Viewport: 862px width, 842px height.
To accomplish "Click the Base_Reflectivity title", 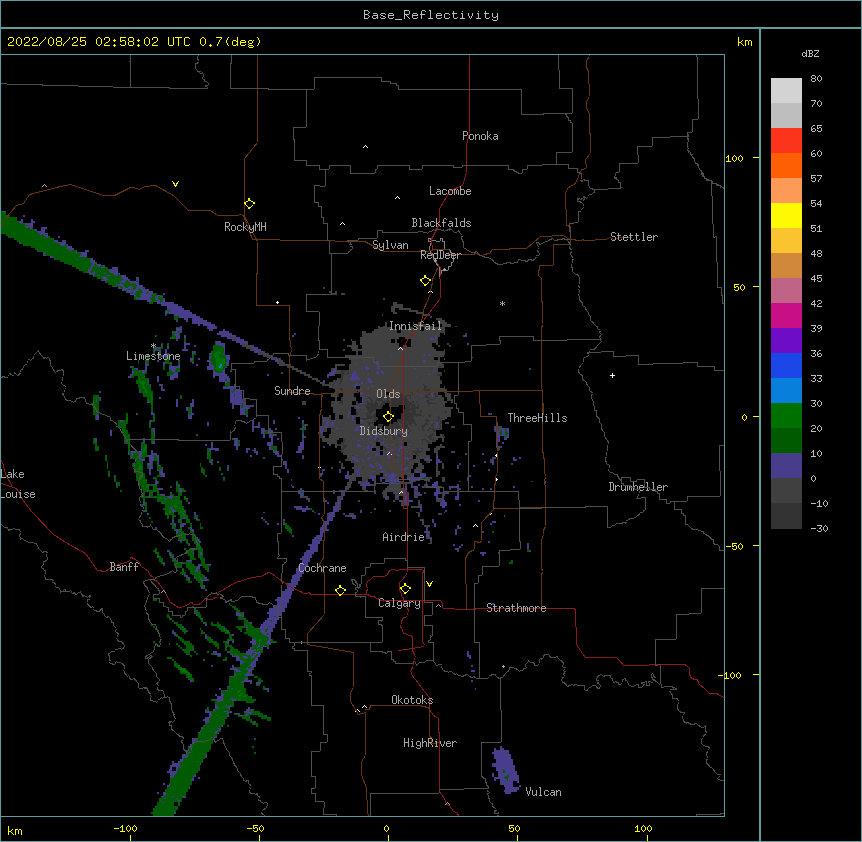I will [431, 15].
